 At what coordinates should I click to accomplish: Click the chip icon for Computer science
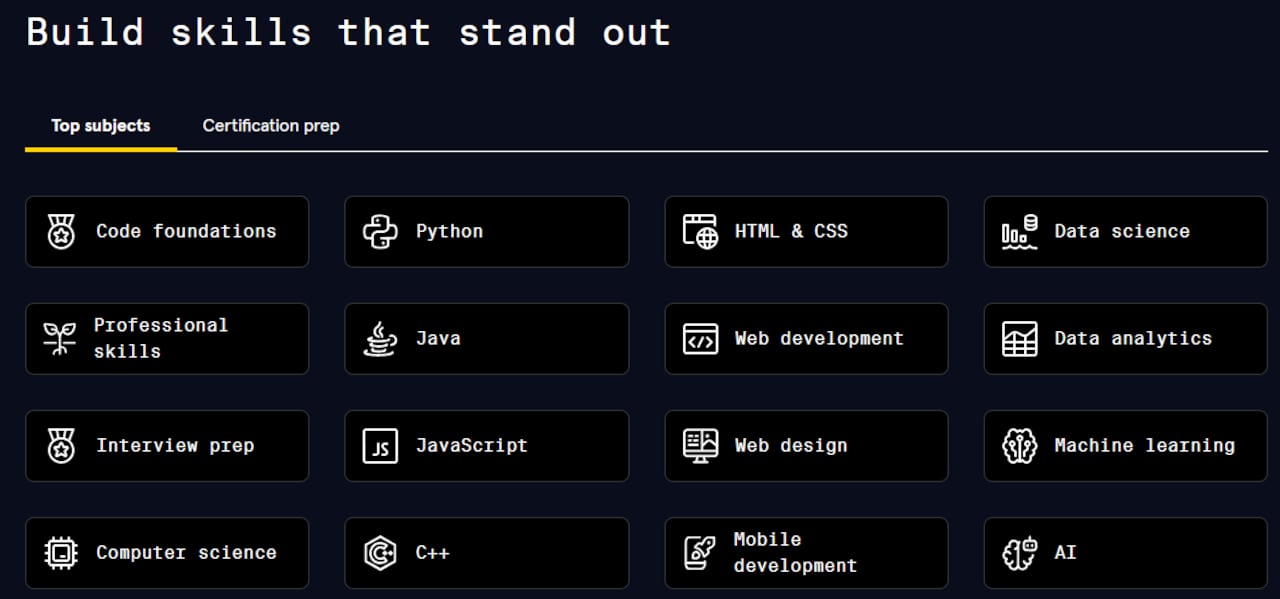(61, 553)
